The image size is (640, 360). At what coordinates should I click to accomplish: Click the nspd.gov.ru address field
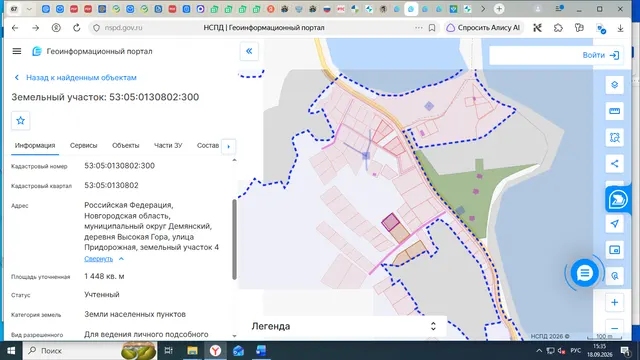[x=123, y=28]
